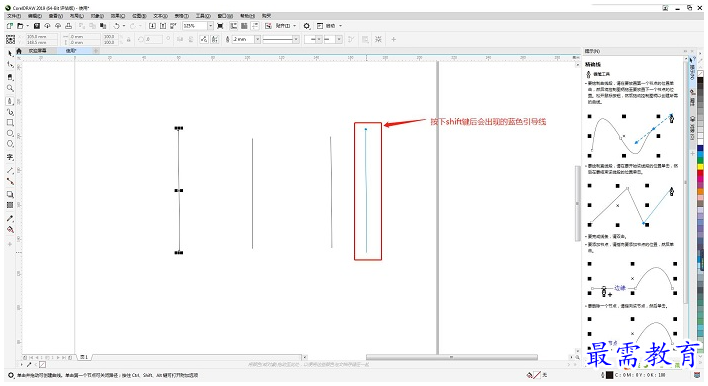
Task: Select the Artistic Media tool
Action: tap(10, 112)
